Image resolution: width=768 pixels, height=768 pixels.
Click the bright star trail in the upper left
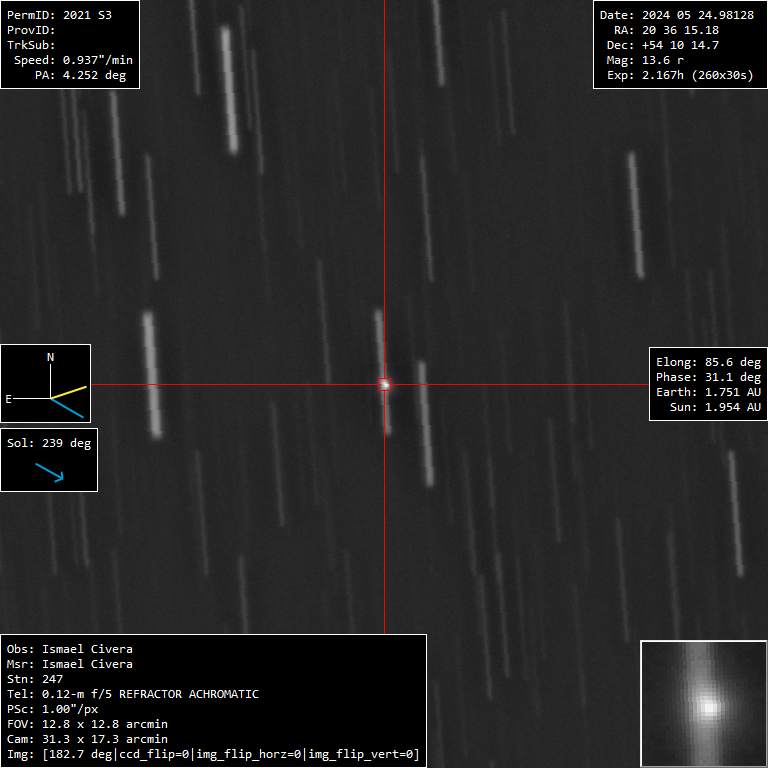[x=229, y=90]
